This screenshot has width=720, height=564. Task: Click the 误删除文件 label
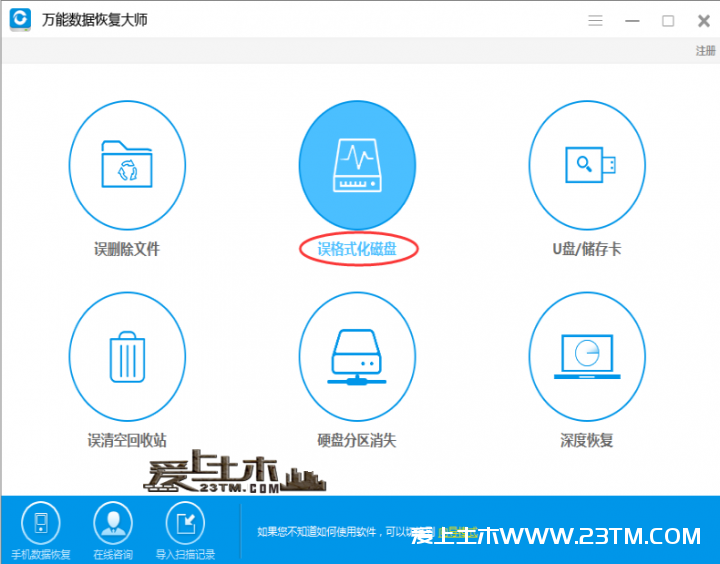pos(127,249)
